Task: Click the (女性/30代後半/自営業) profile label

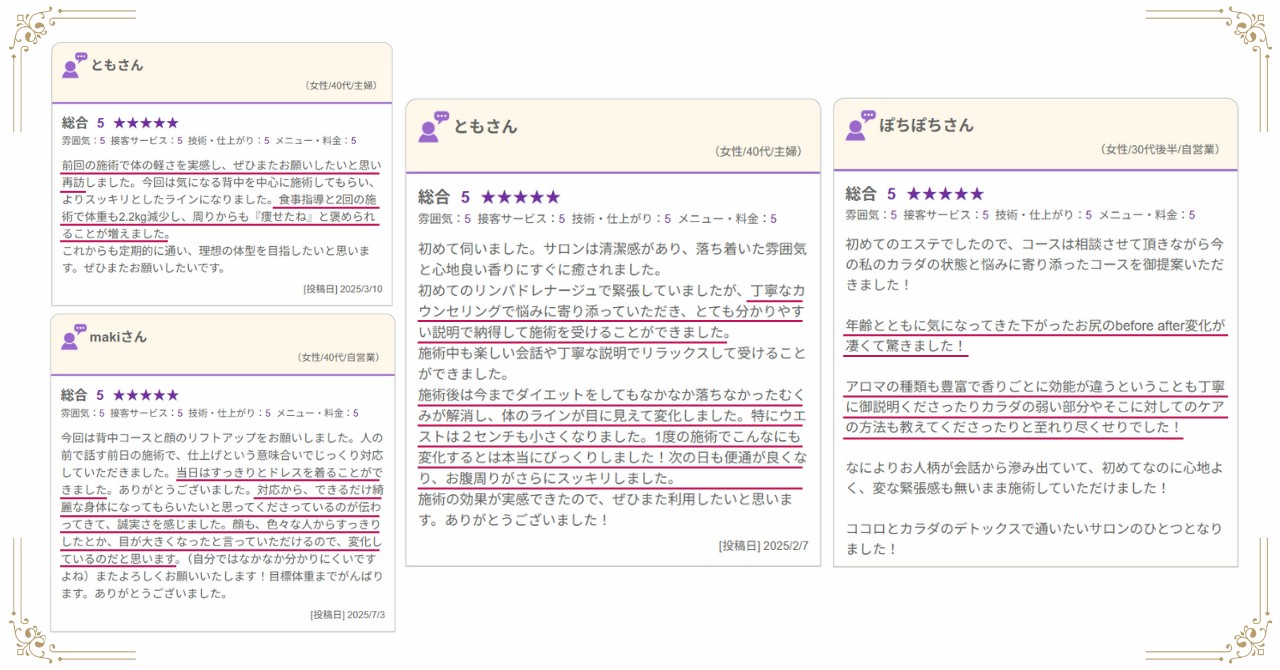Action: coord(1159,150)
